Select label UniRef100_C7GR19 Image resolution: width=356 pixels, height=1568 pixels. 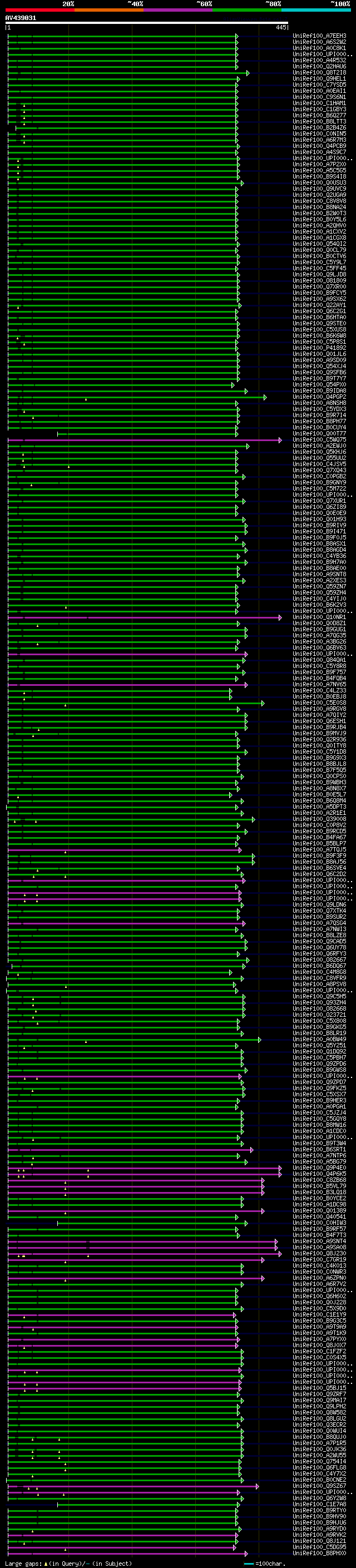click(319, 1259)
